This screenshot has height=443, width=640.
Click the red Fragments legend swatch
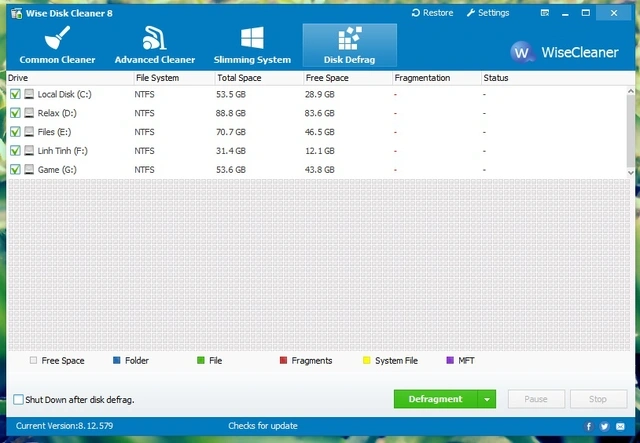point(283,360)
